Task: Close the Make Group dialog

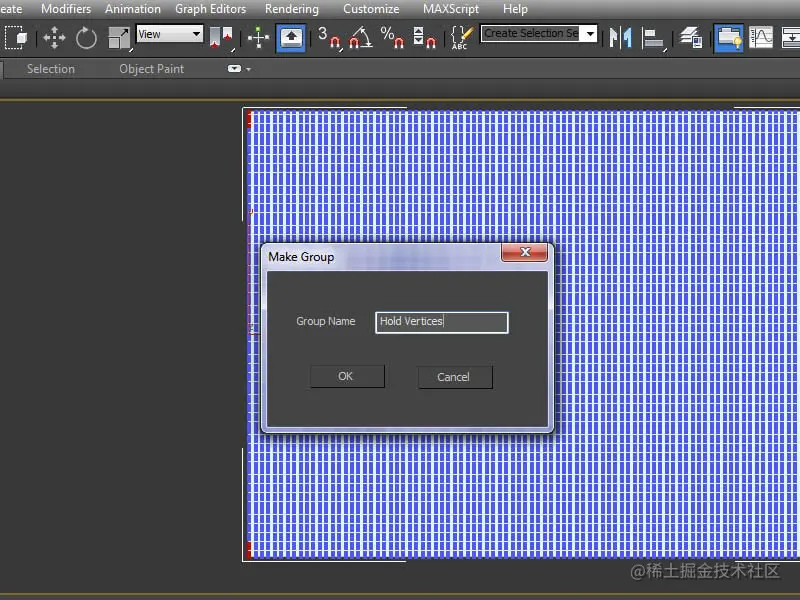Action: [x=524, y=252]
